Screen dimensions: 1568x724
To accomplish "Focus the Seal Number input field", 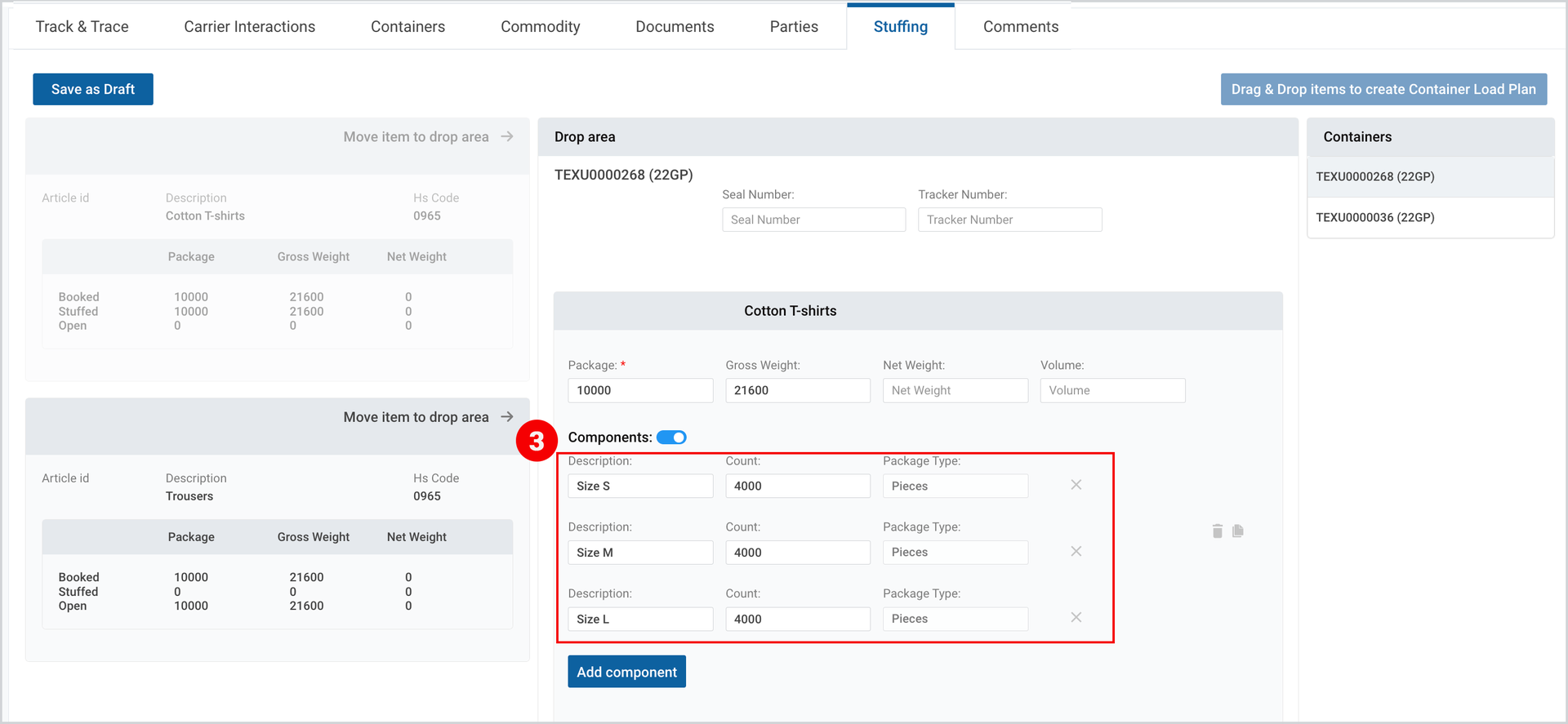I will pos(814,220).
